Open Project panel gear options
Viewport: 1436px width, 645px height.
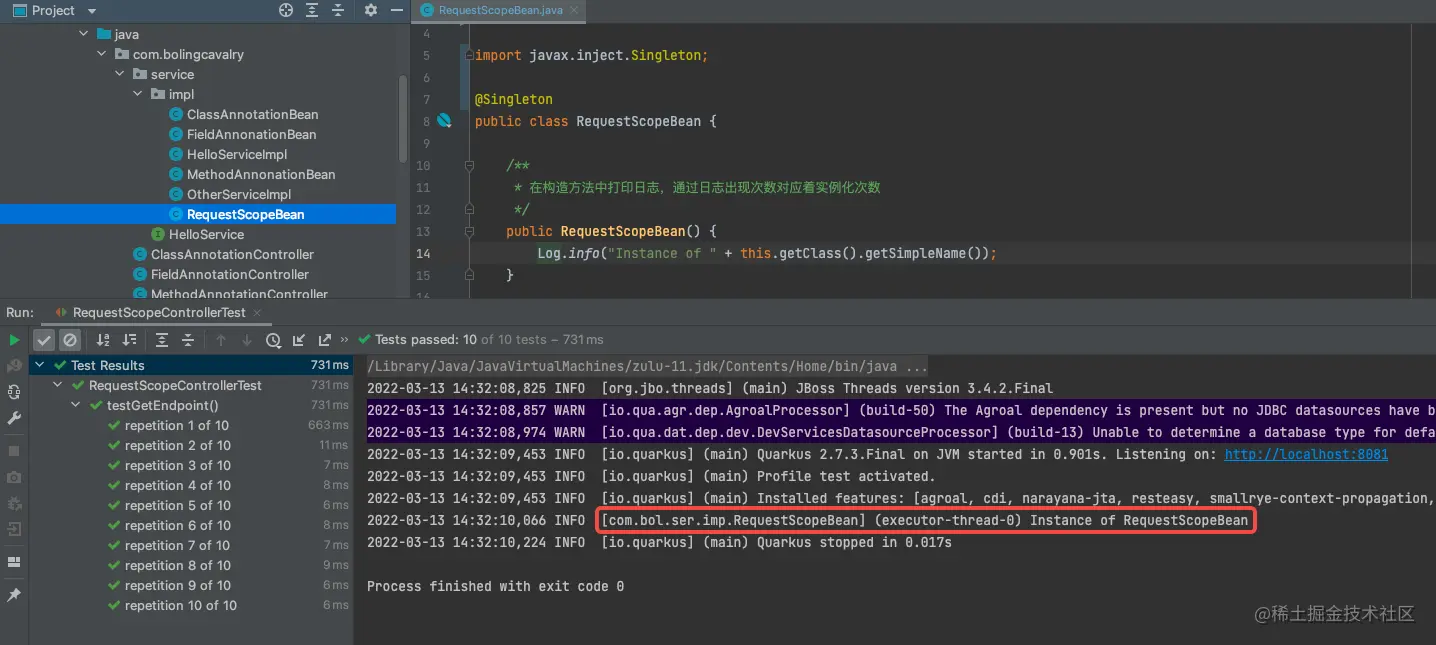coord(371,10)
